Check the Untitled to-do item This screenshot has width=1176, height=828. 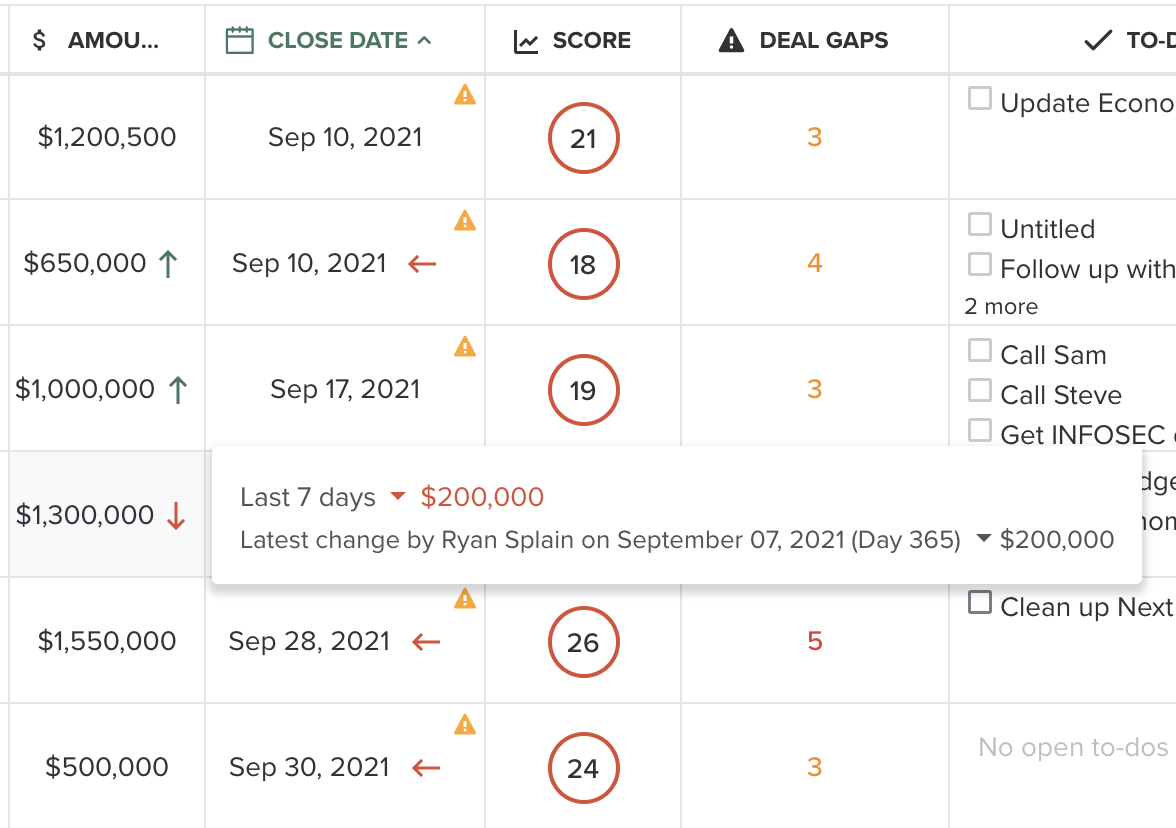[x=979, y=223]
